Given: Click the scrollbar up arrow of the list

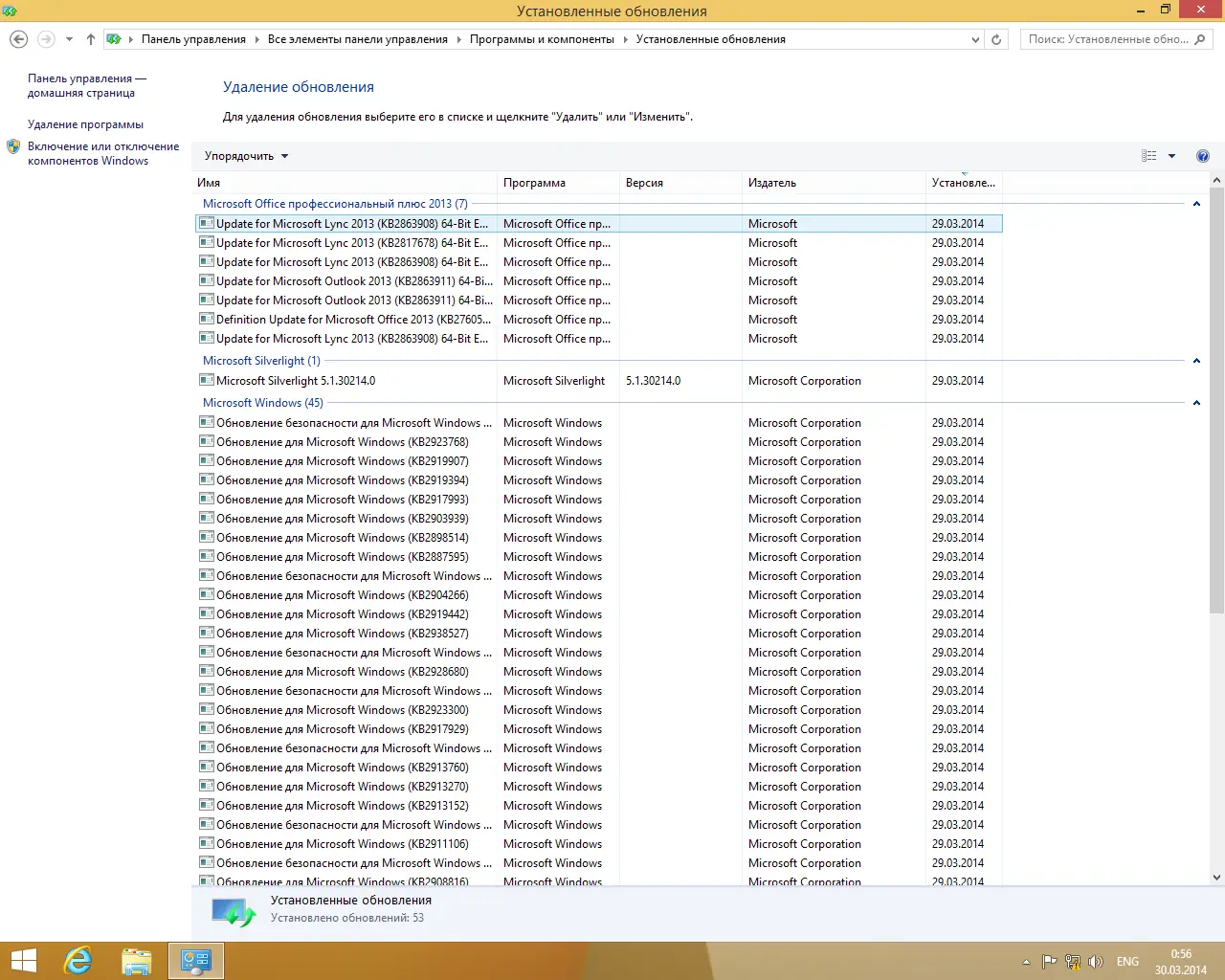Looking at the screenshot, I should [1216, 180].
